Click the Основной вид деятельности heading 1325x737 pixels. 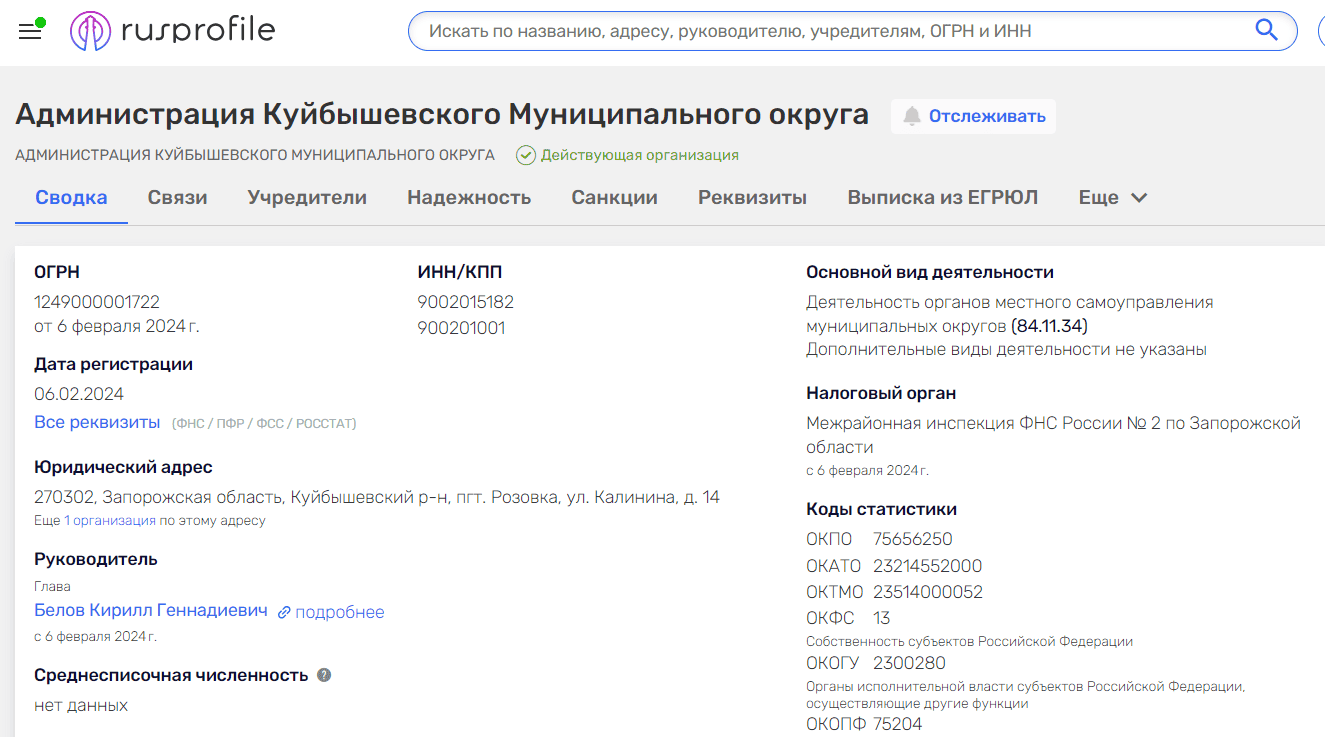[930, 272]
